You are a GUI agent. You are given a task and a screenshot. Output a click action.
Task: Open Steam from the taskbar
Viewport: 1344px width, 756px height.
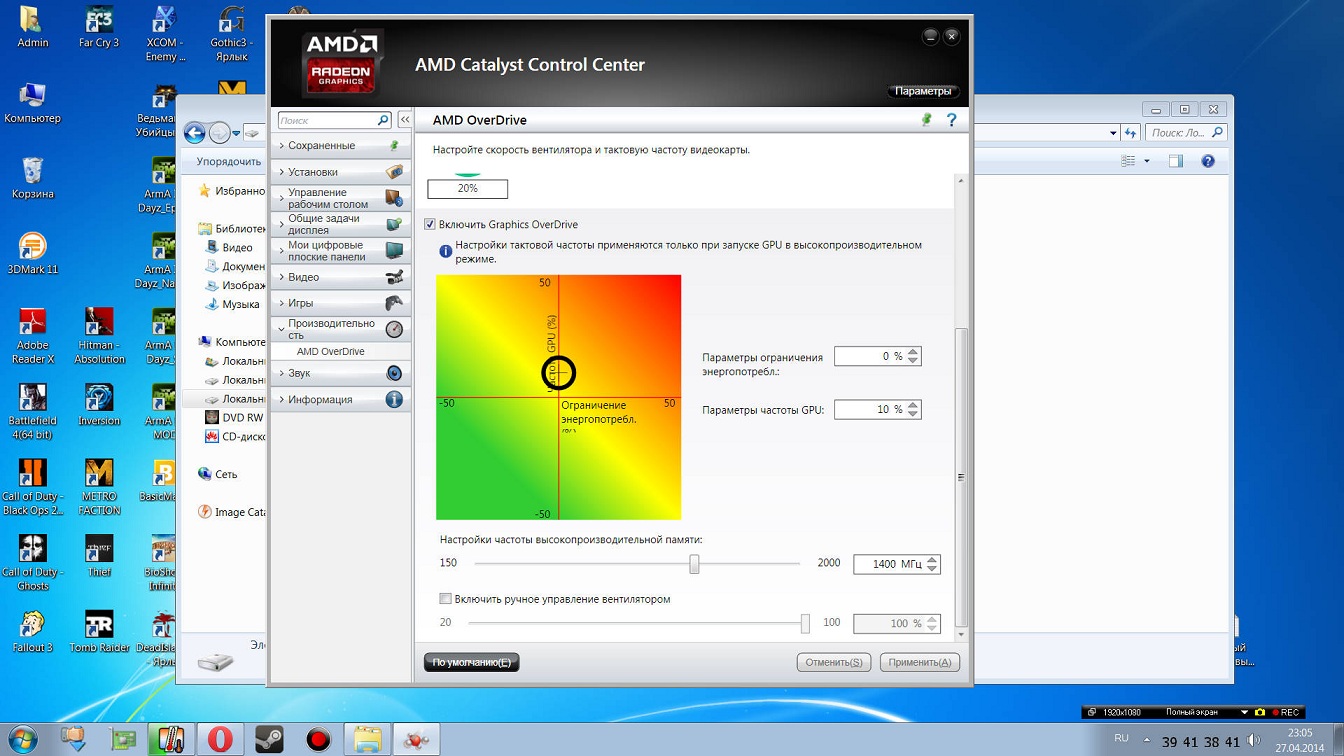(269, 739)
